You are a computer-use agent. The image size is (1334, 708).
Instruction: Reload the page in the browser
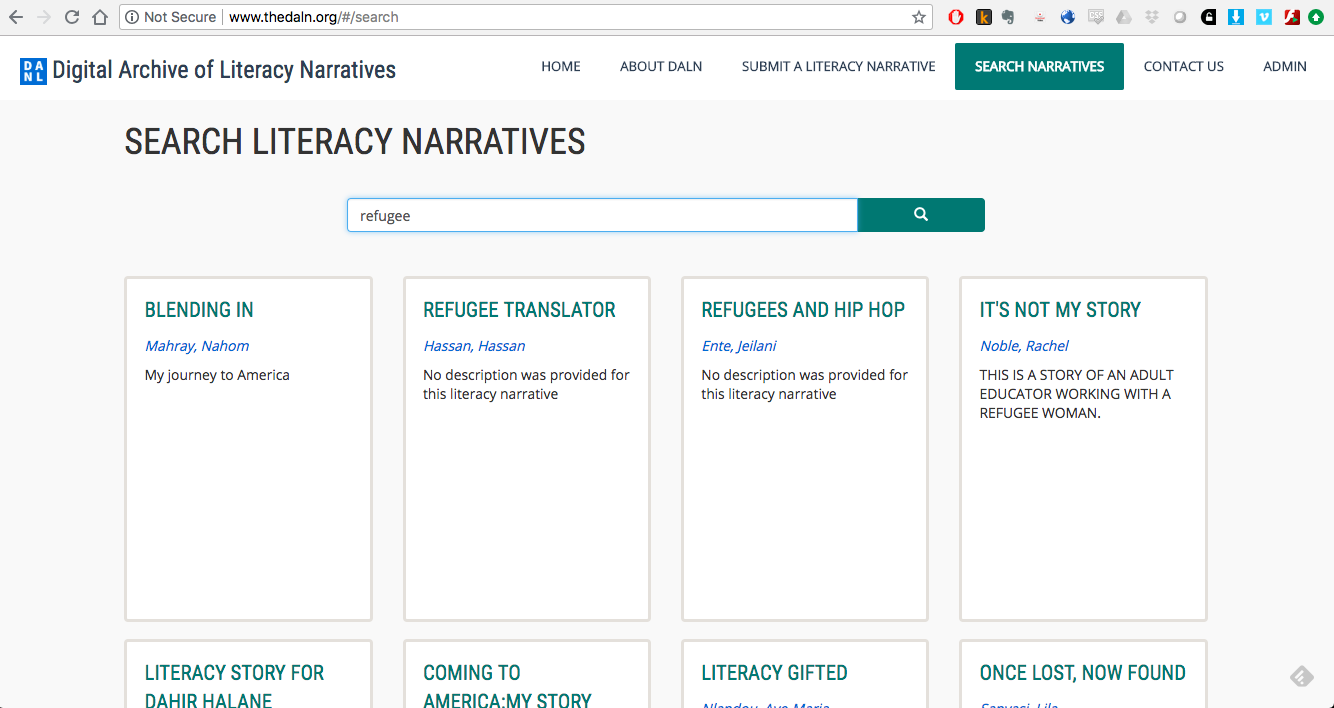72,17
